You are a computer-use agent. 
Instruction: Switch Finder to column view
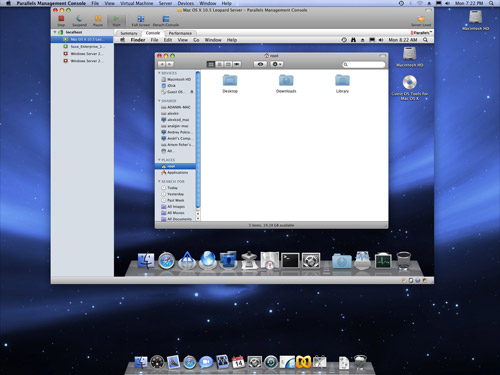point(228,64)
